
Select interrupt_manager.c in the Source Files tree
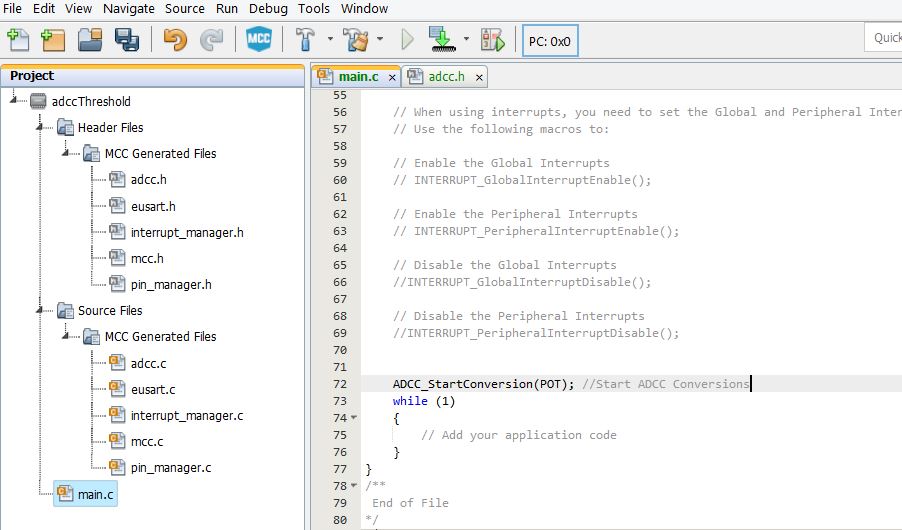point(186,416)
